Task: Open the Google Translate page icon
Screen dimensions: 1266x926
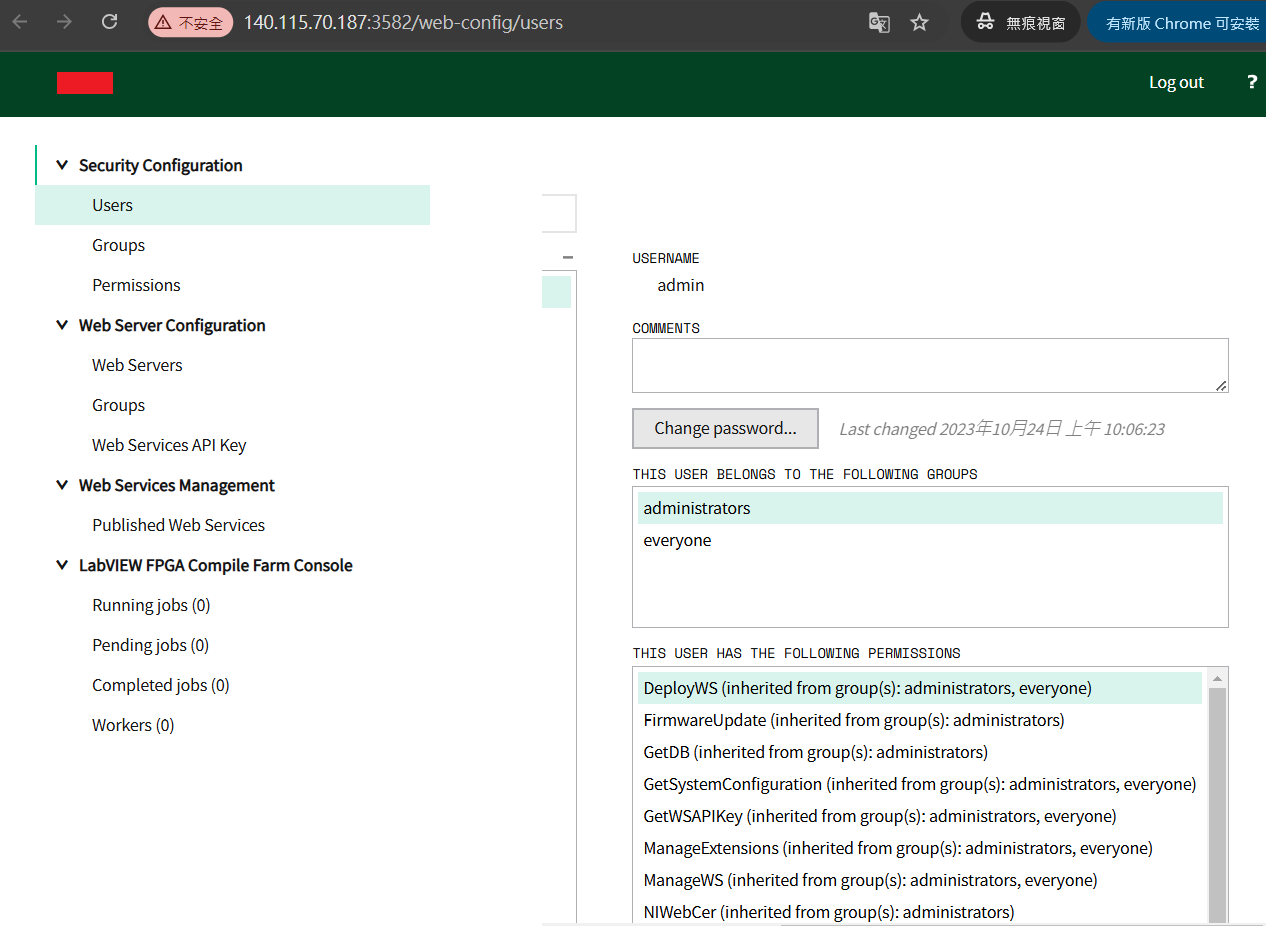Action: [879, 22]
